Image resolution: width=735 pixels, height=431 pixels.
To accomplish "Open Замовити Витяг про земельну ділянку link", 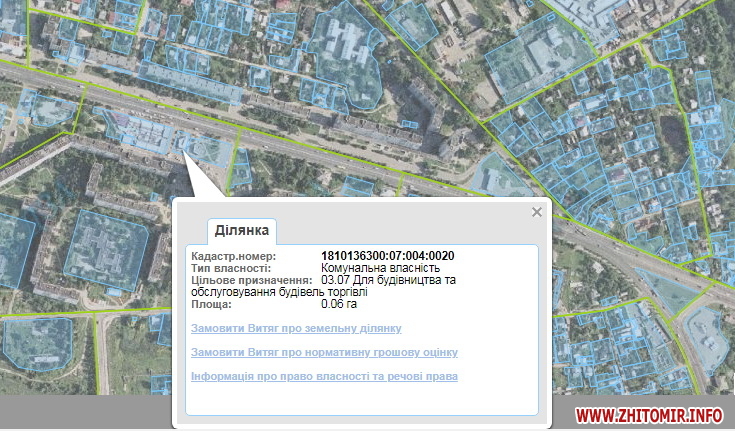I will point(295,328).
